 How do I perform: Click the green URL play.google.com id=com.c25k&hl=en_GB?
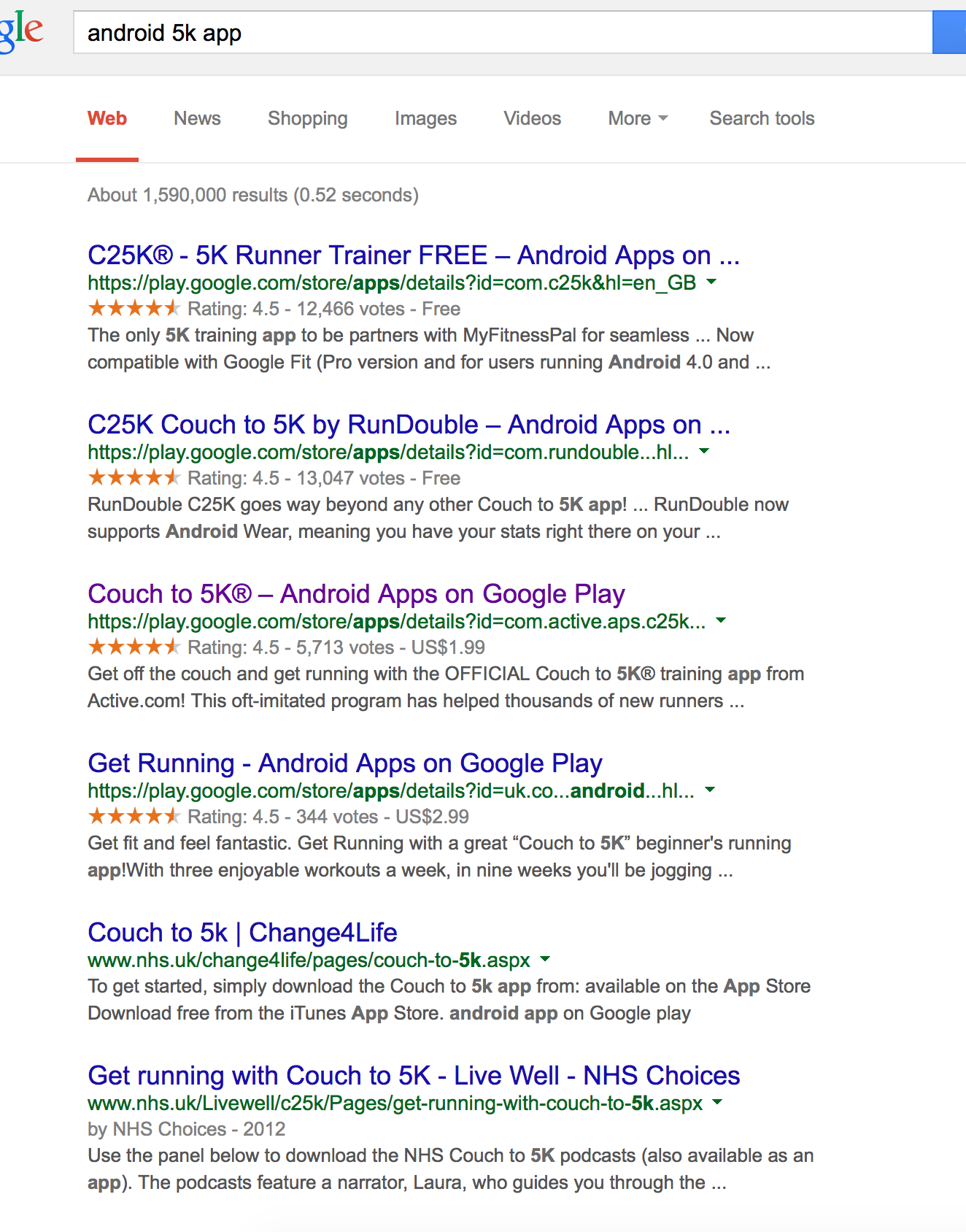(392, 282)
